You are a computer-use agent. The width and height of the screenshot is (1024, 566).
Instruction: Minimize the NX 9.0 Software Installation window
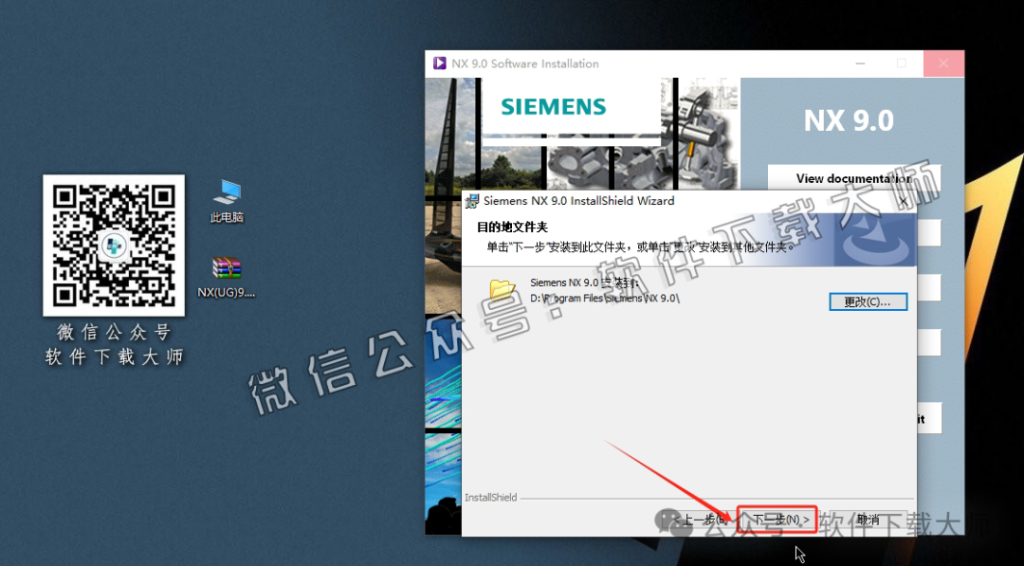861,63
